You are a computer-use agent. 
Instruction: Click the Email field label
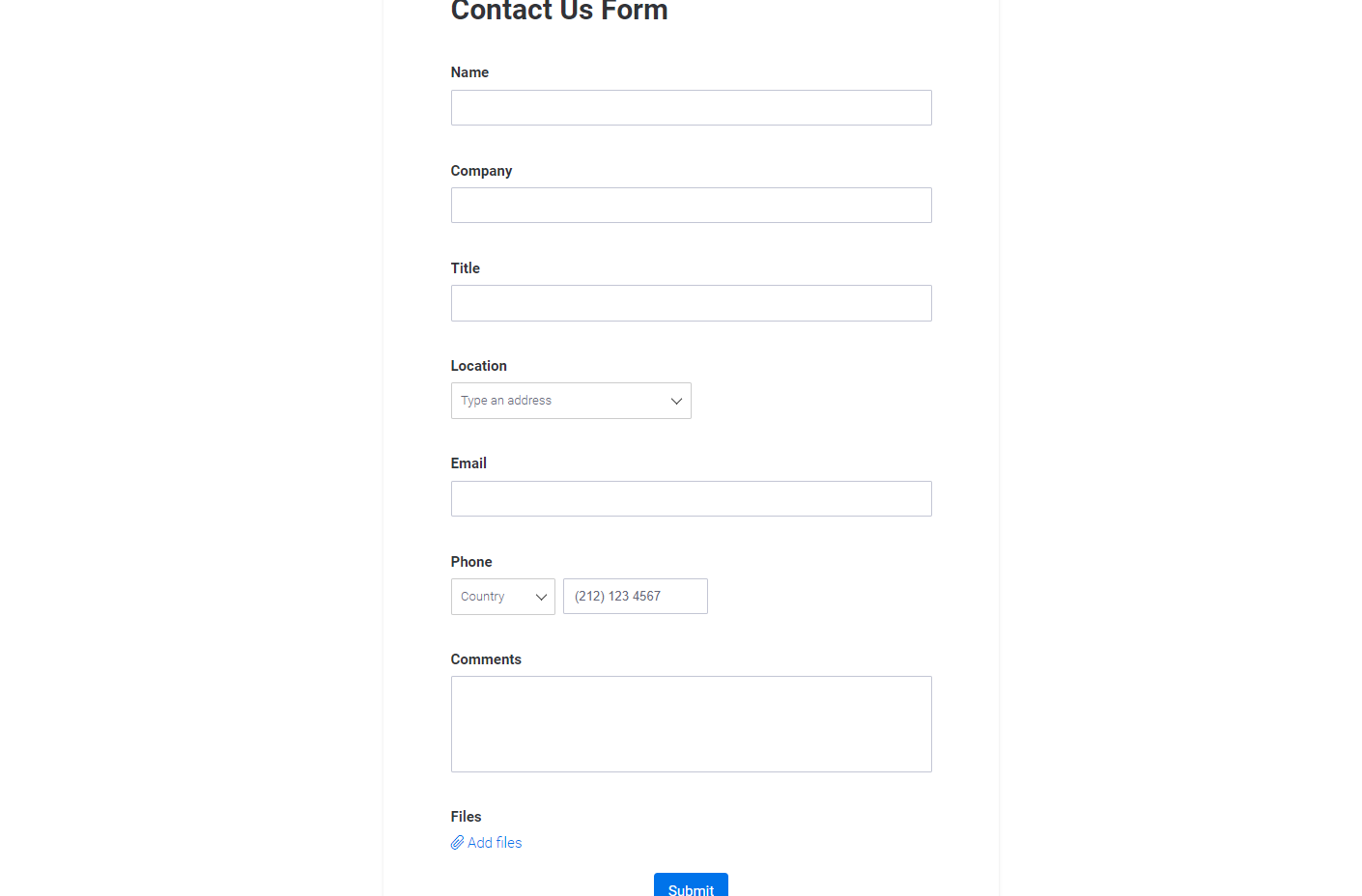468,462
